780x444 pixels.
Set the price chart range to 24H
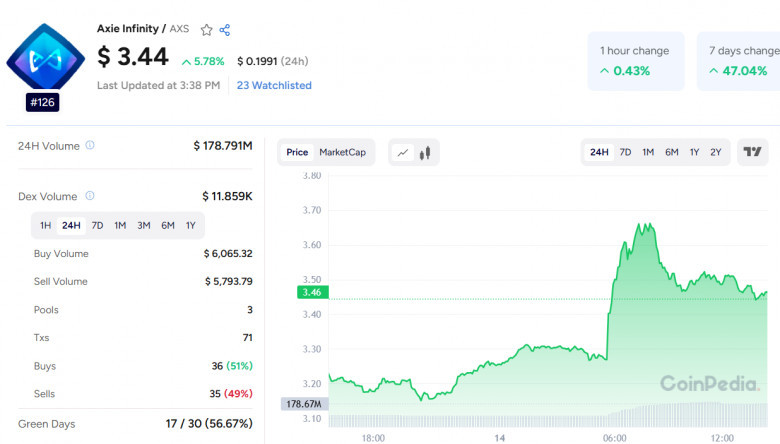click(599, 152)
